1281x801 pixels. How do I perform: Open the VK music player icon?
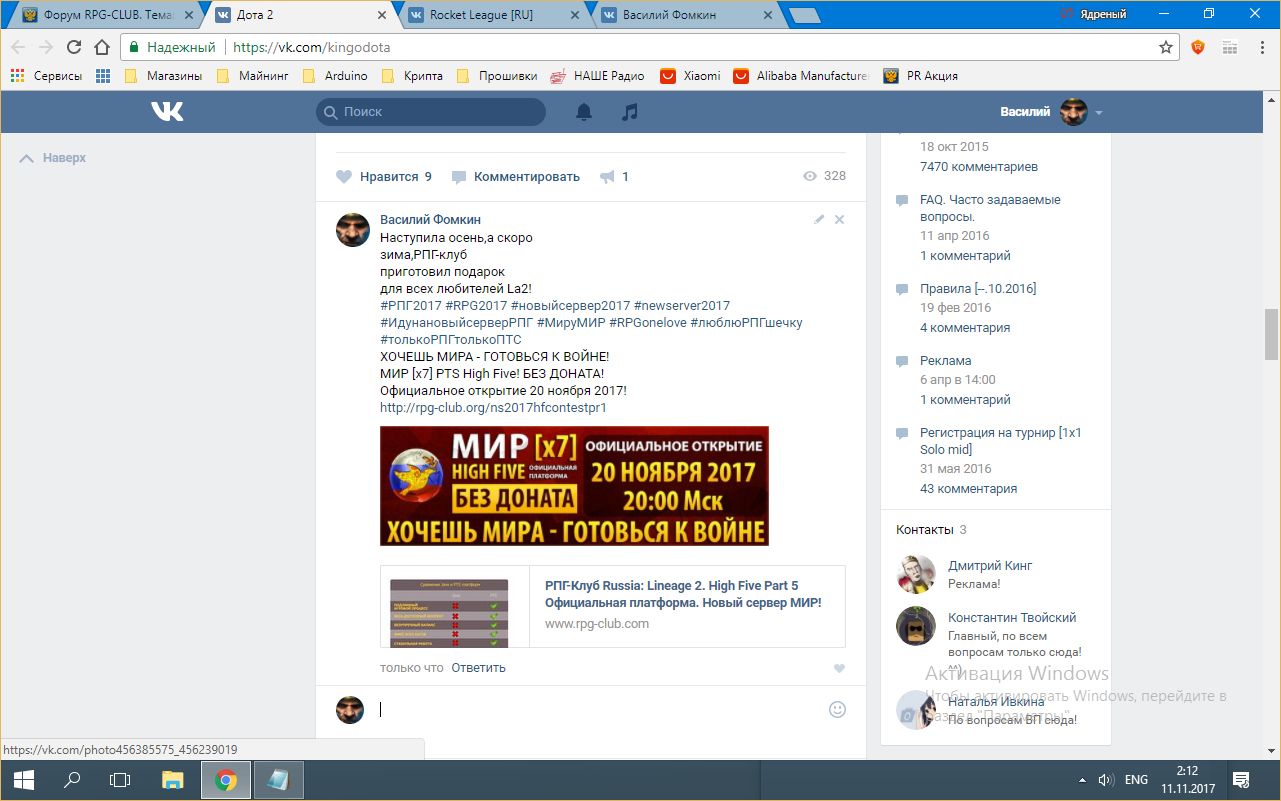click(x=629, y=112)
